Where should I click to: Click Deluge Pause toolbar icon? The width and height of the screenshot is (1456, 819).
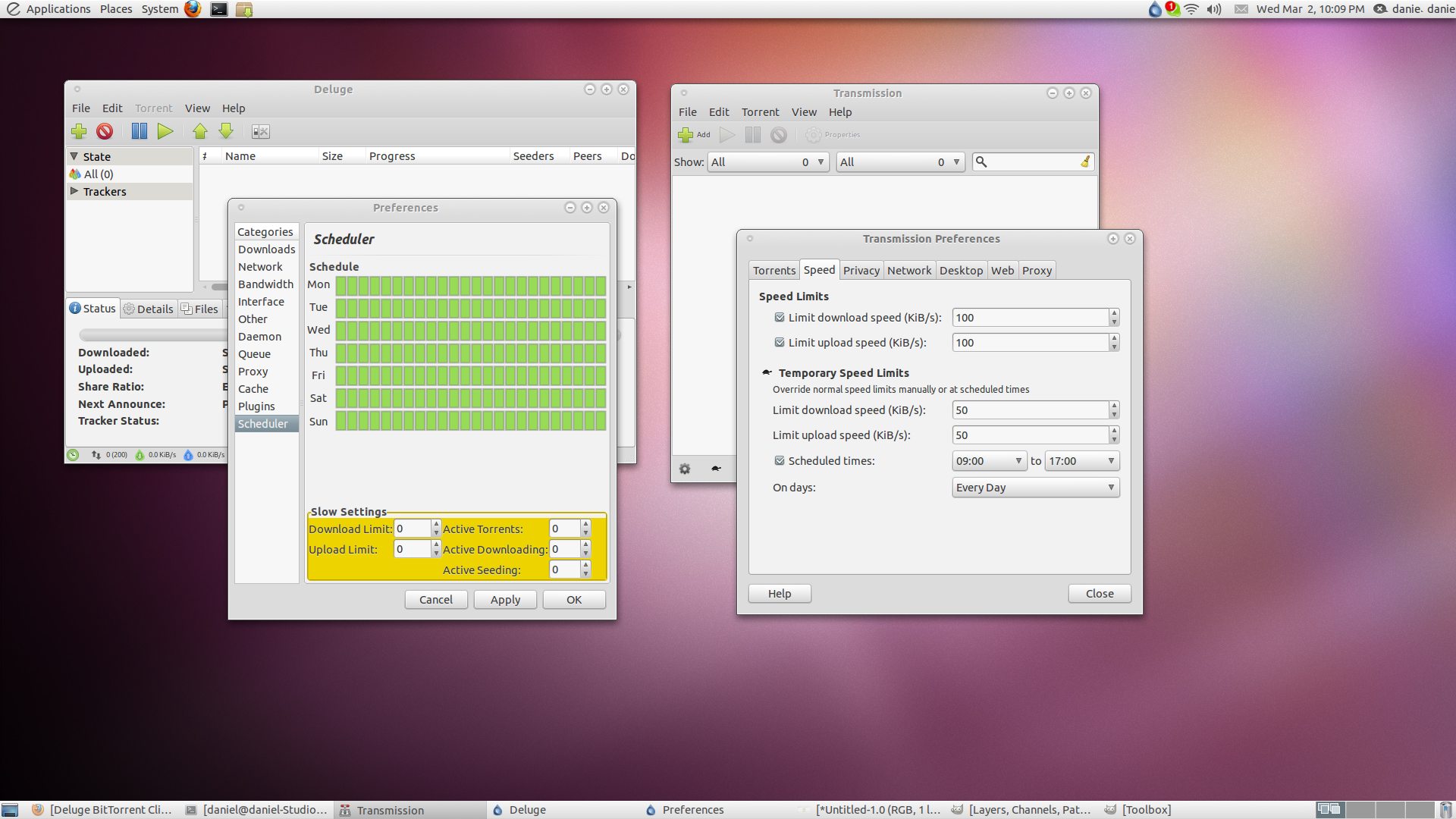tap(140, 131)
